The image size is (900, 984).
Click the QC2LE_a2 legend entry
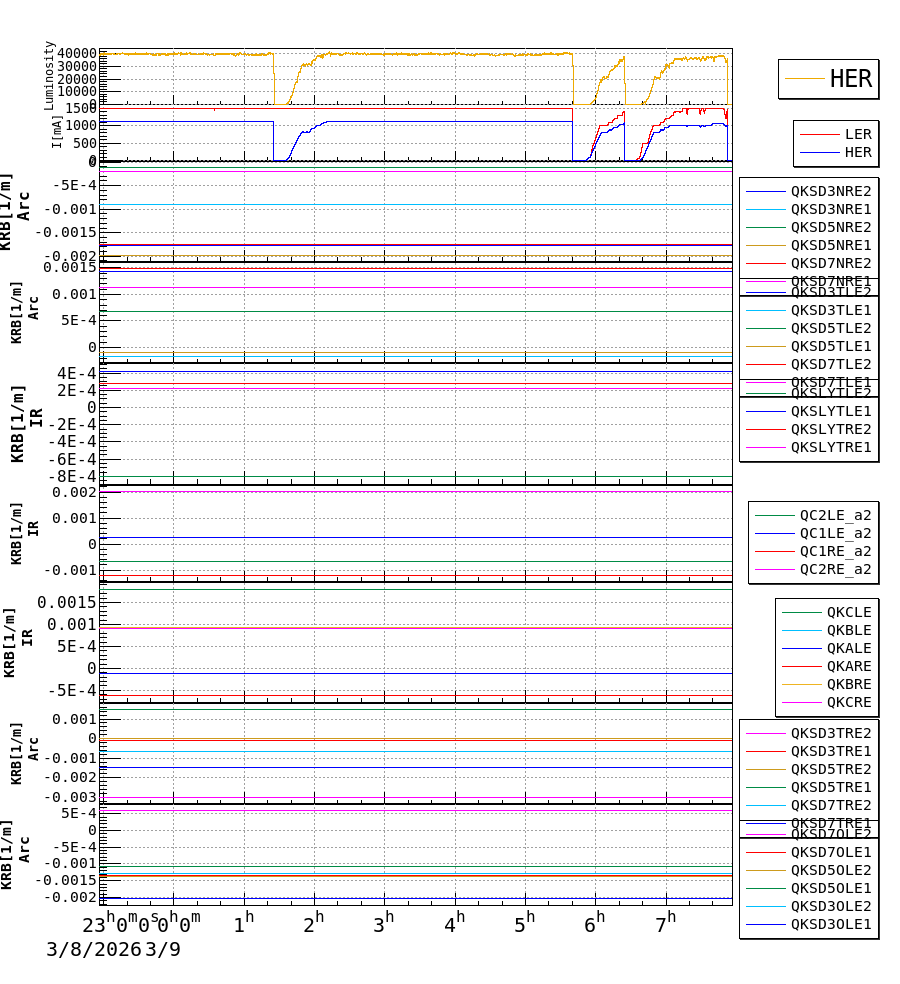pos(835,516)
